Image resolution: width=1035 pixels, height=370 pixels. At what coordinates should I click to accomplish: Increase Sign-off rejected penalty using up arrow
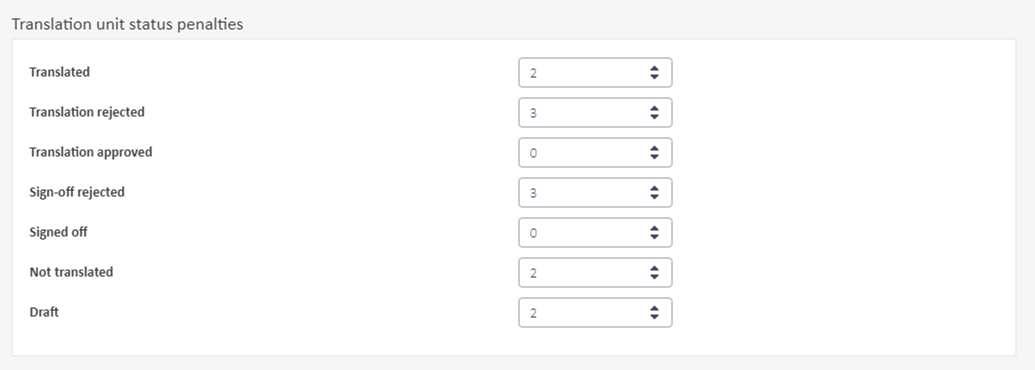(x=653, y=188)
